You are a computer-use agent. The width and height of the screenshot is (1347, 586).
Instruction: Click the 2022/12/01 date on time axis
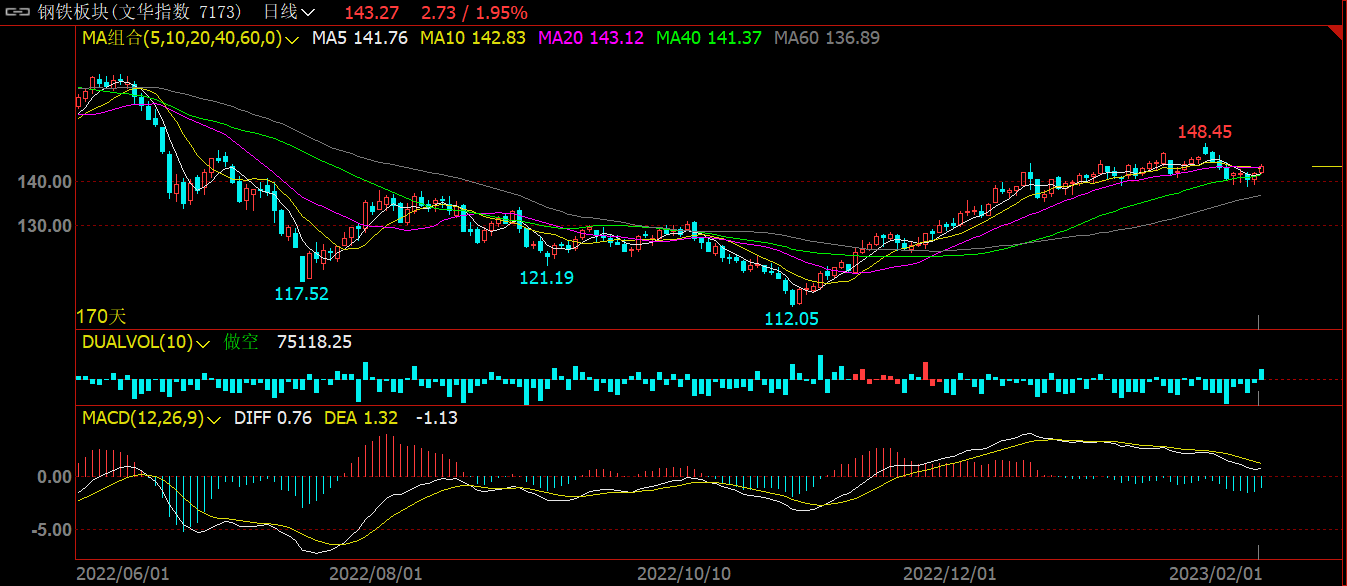point(950,574)
